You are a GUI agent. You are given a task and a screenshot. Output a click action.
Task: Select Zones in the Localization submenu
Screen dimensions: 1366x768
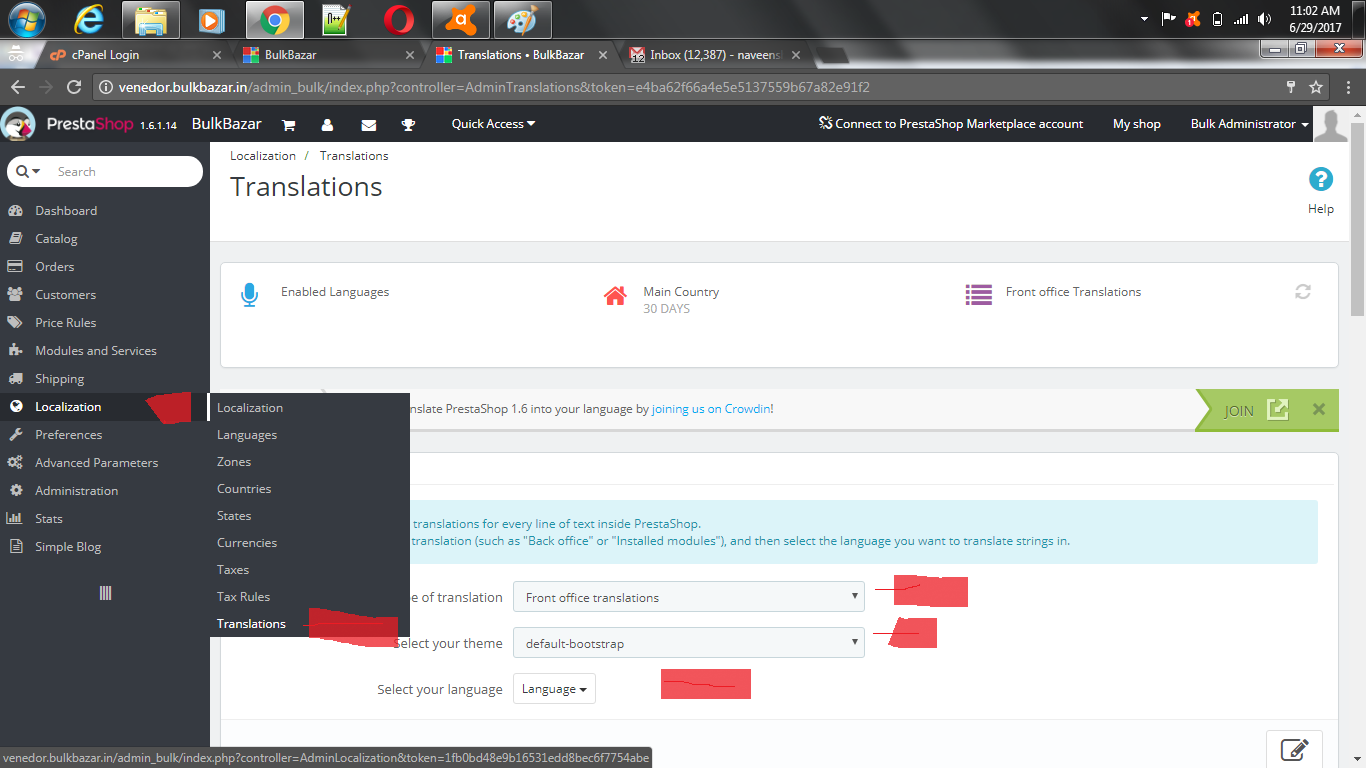point(234,462)
